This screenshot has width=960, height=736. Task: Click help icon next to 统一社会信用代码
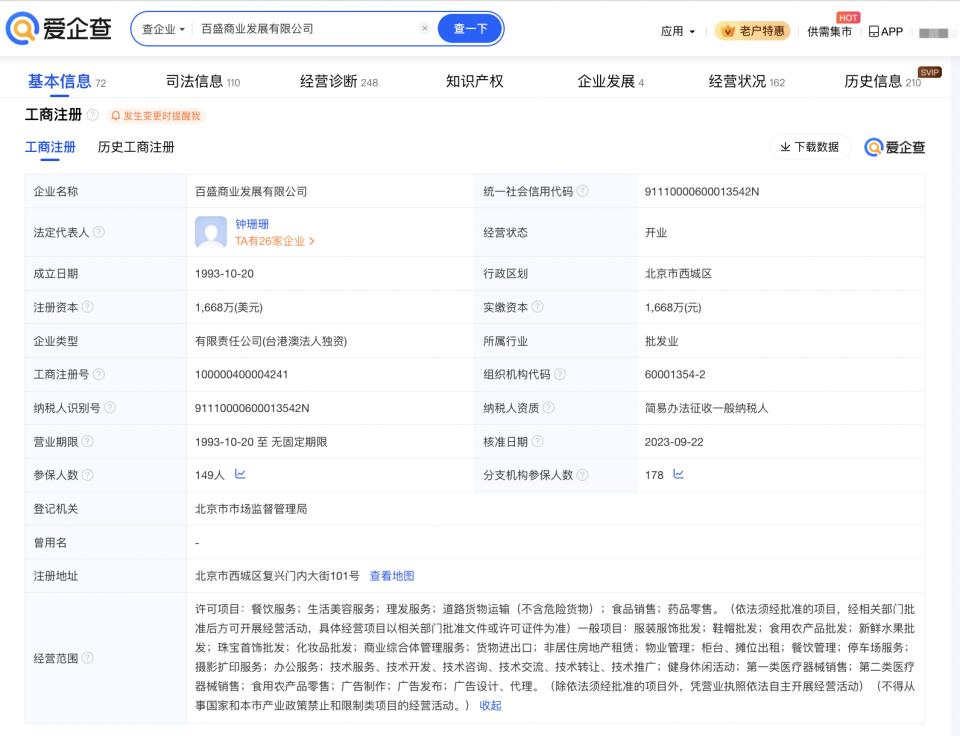click(x=582, y=191)
